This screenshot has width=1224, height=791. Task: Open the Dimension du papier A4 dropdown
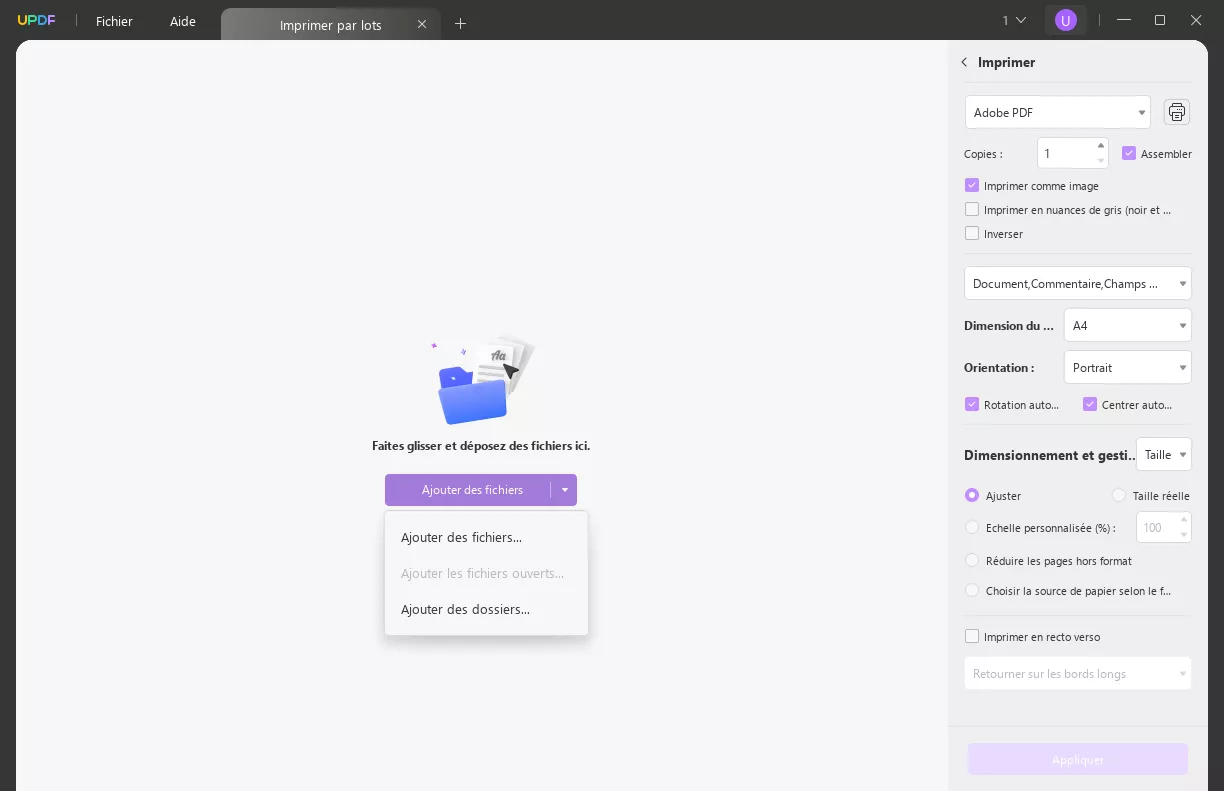[1127, 325]
